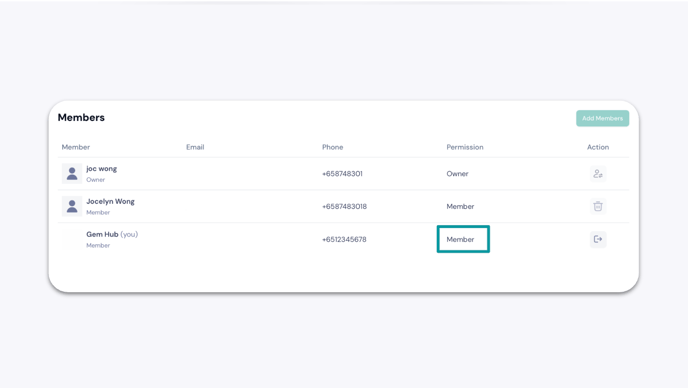This screenshot has height=388, width=688.
Task: Click the Member column header
Action: click(75, 147)
